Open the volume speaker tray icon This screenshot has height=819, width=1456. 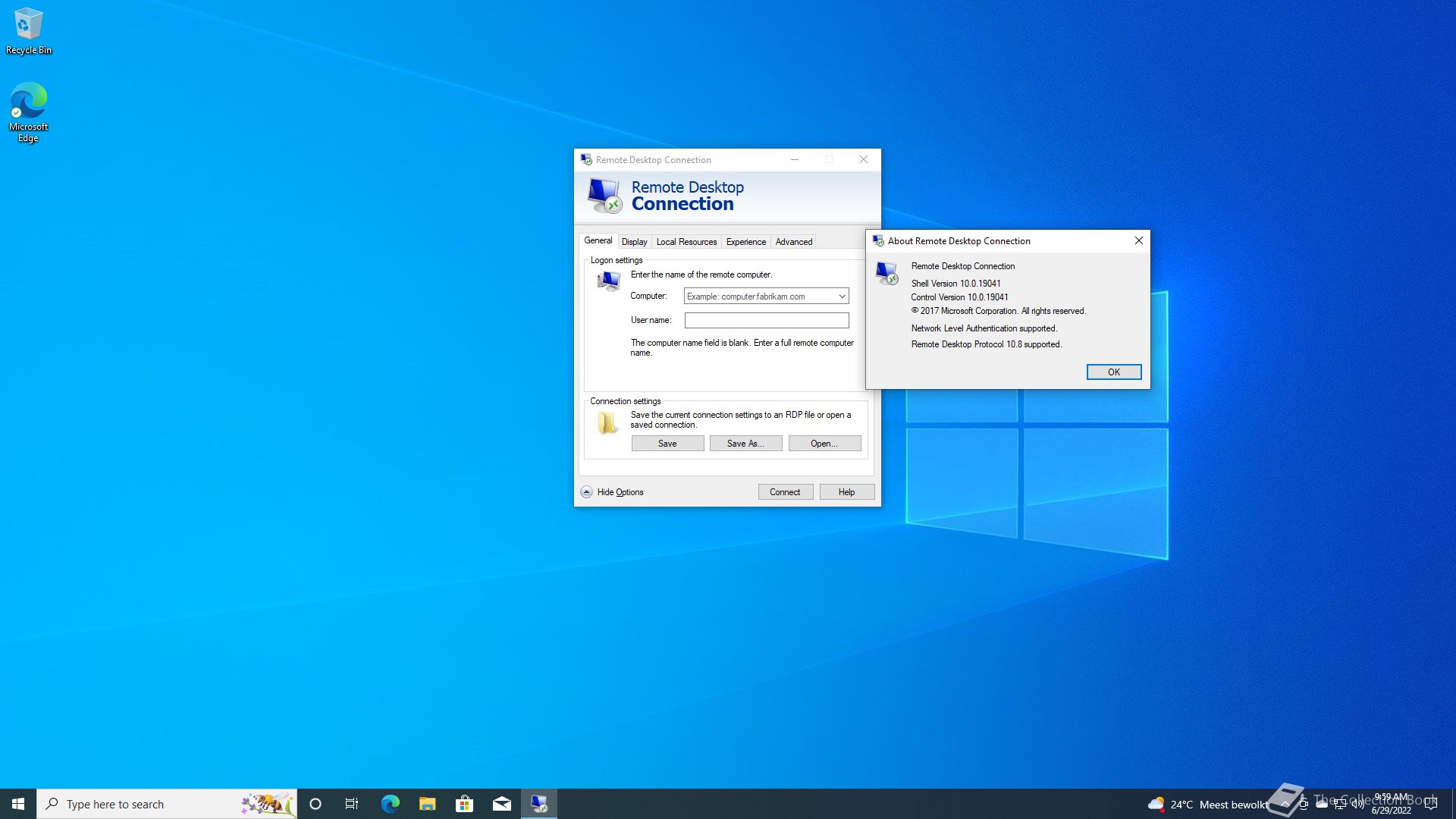[1358, 805]
